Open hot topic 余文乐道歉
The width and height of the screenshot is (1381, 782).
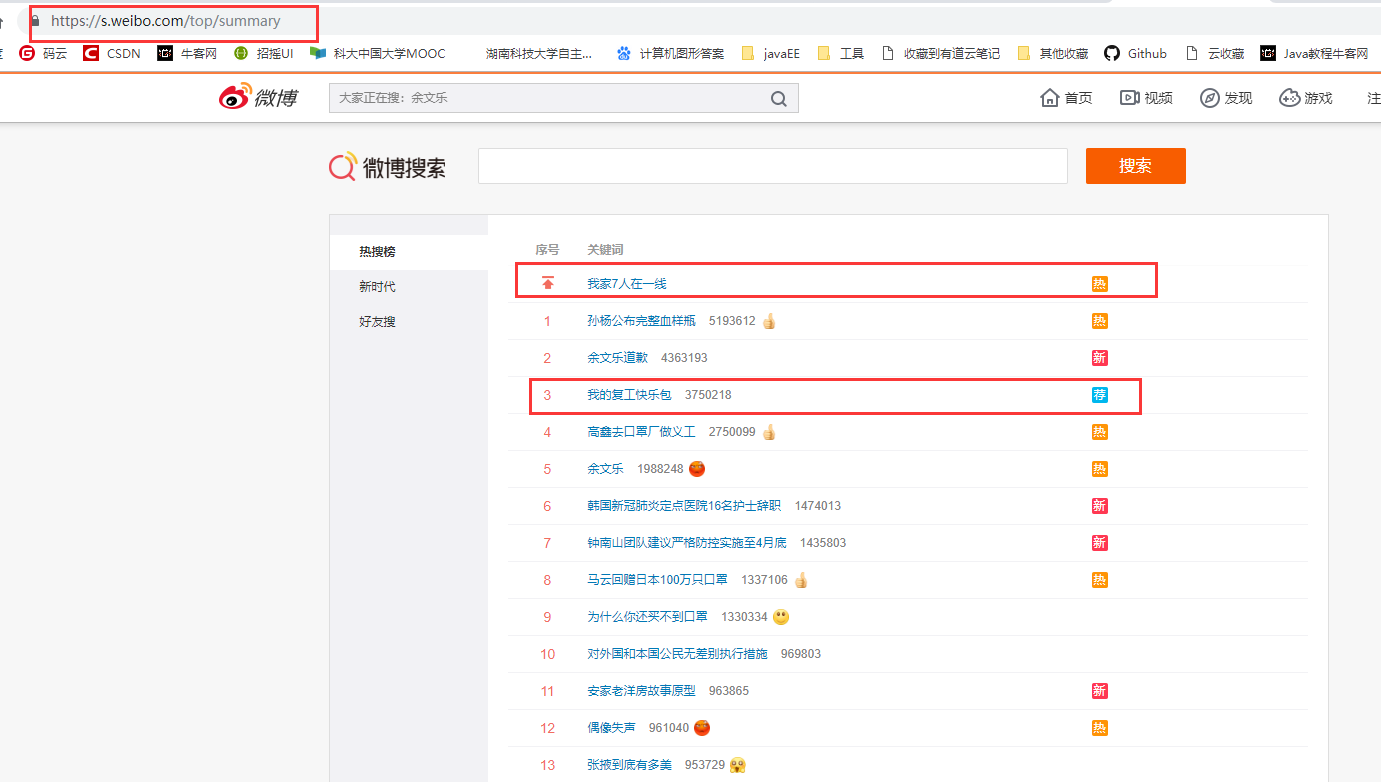click(x=617, y=358)
